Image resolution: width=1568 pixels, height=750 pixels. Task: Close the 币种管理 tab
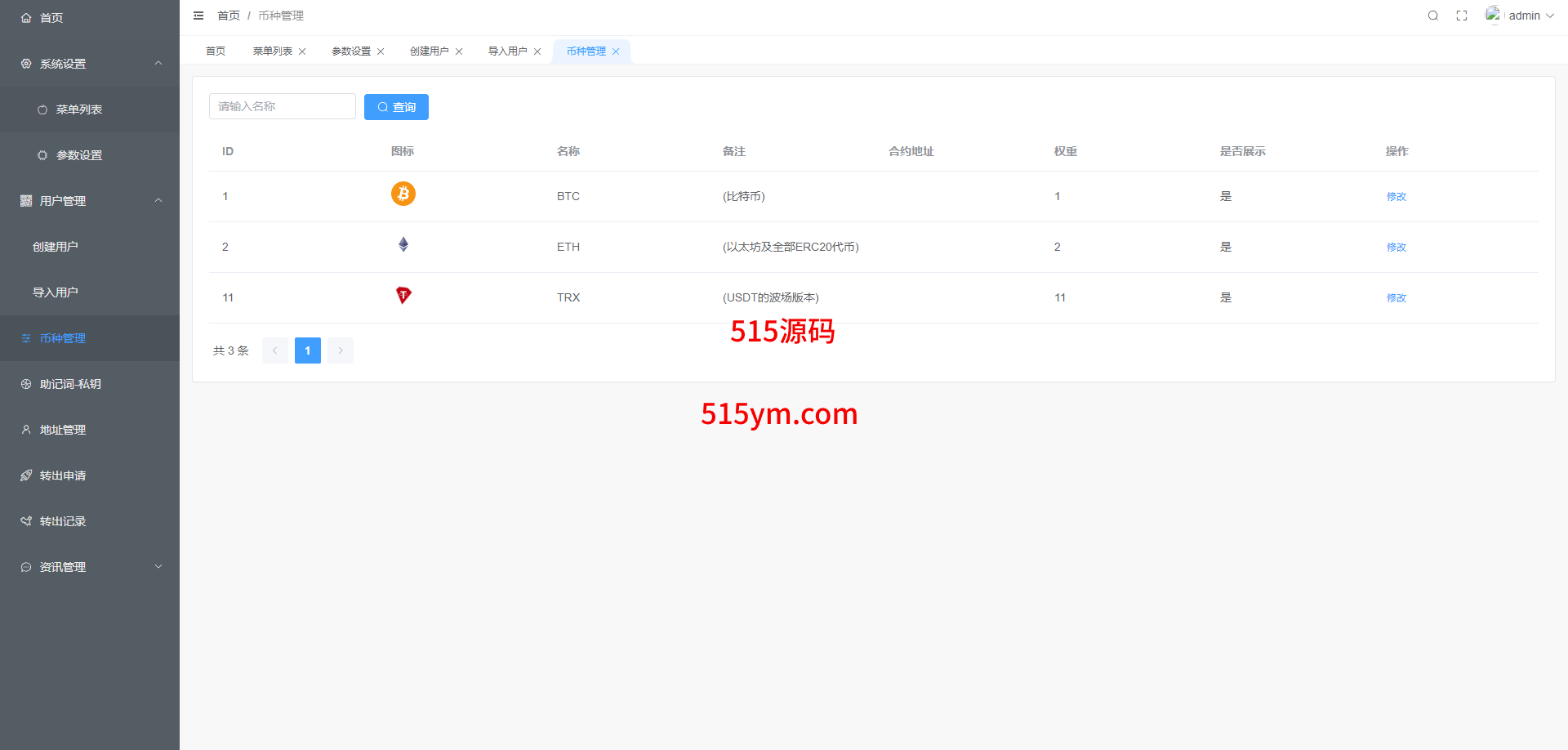(x=616, y=51)
